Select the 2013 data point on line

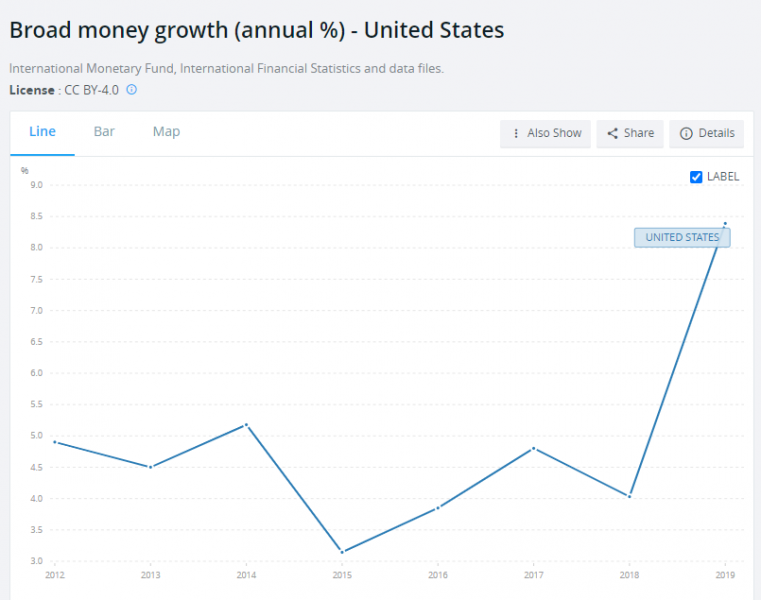click(x=149, y=467)
